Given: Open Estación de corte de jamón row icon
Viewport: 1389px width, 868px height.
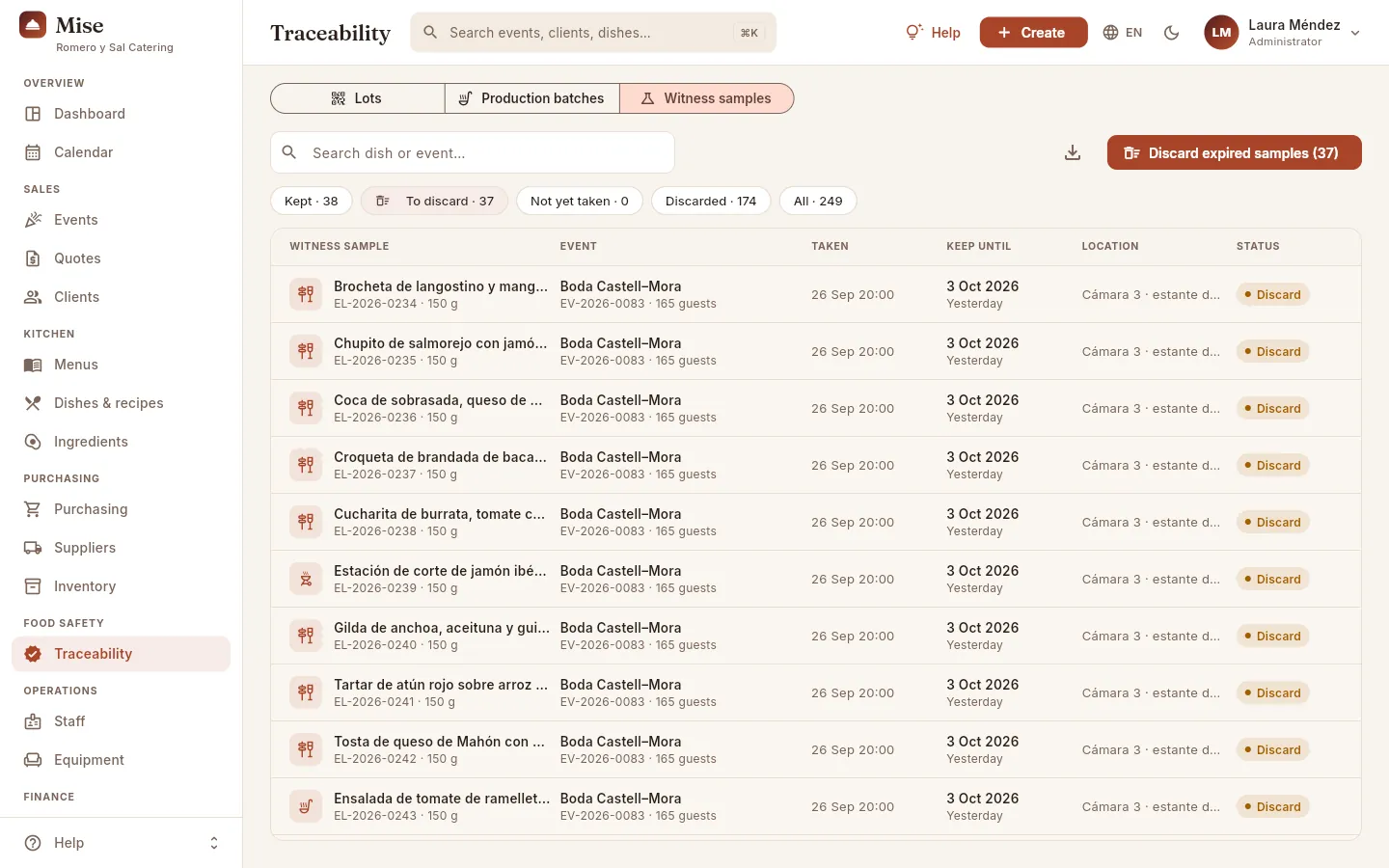Looking at the screenshot, I should (306, 579).
